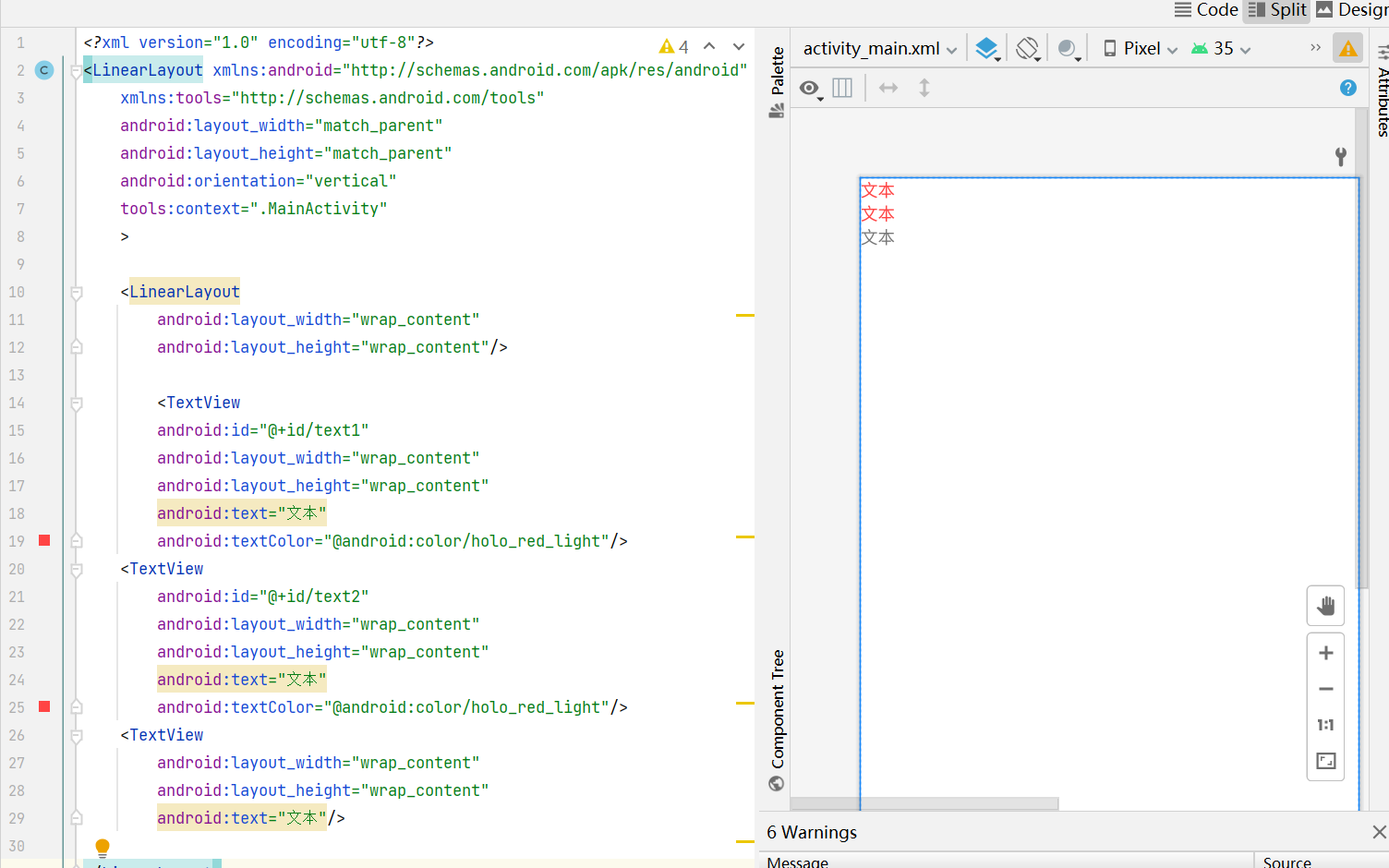Click line number 30 in gutter
The image size is (1389, 868).
[x=17, y=846]
